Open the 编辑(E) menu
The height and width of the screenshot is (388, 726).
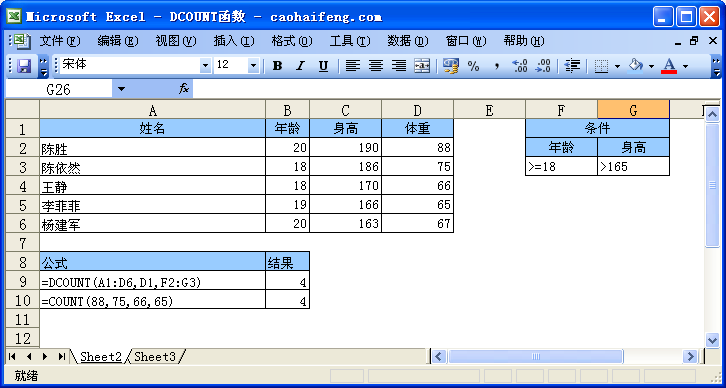click(118, 41)
